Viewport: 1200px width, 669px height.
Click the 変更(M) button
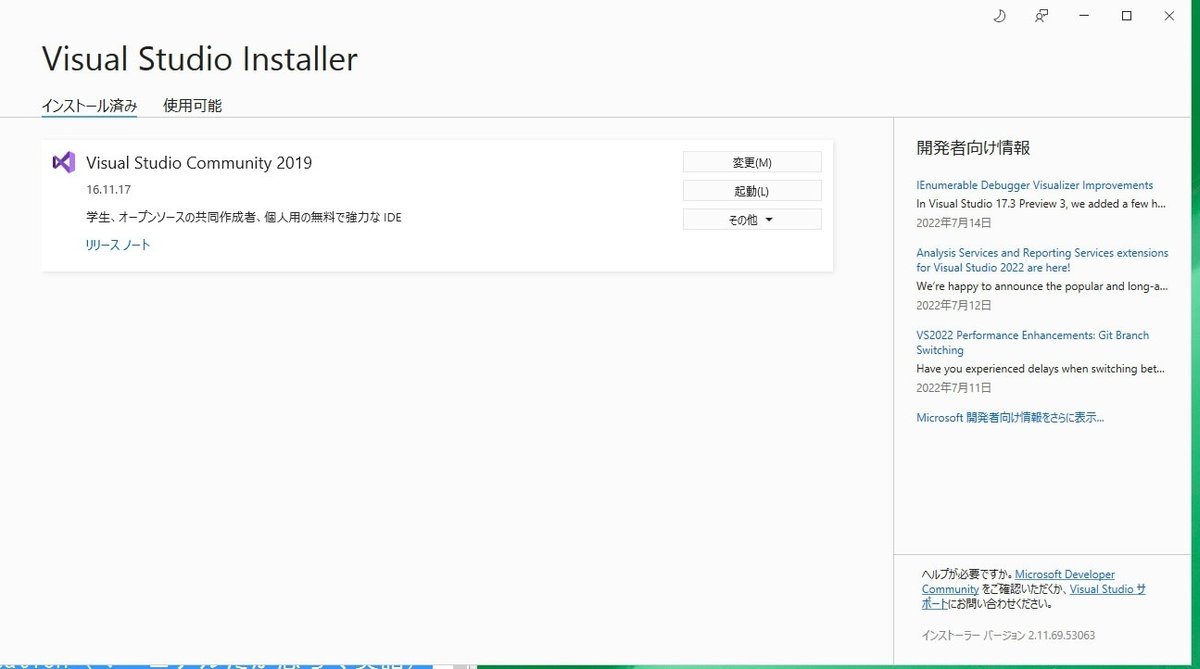click(752, 162)
